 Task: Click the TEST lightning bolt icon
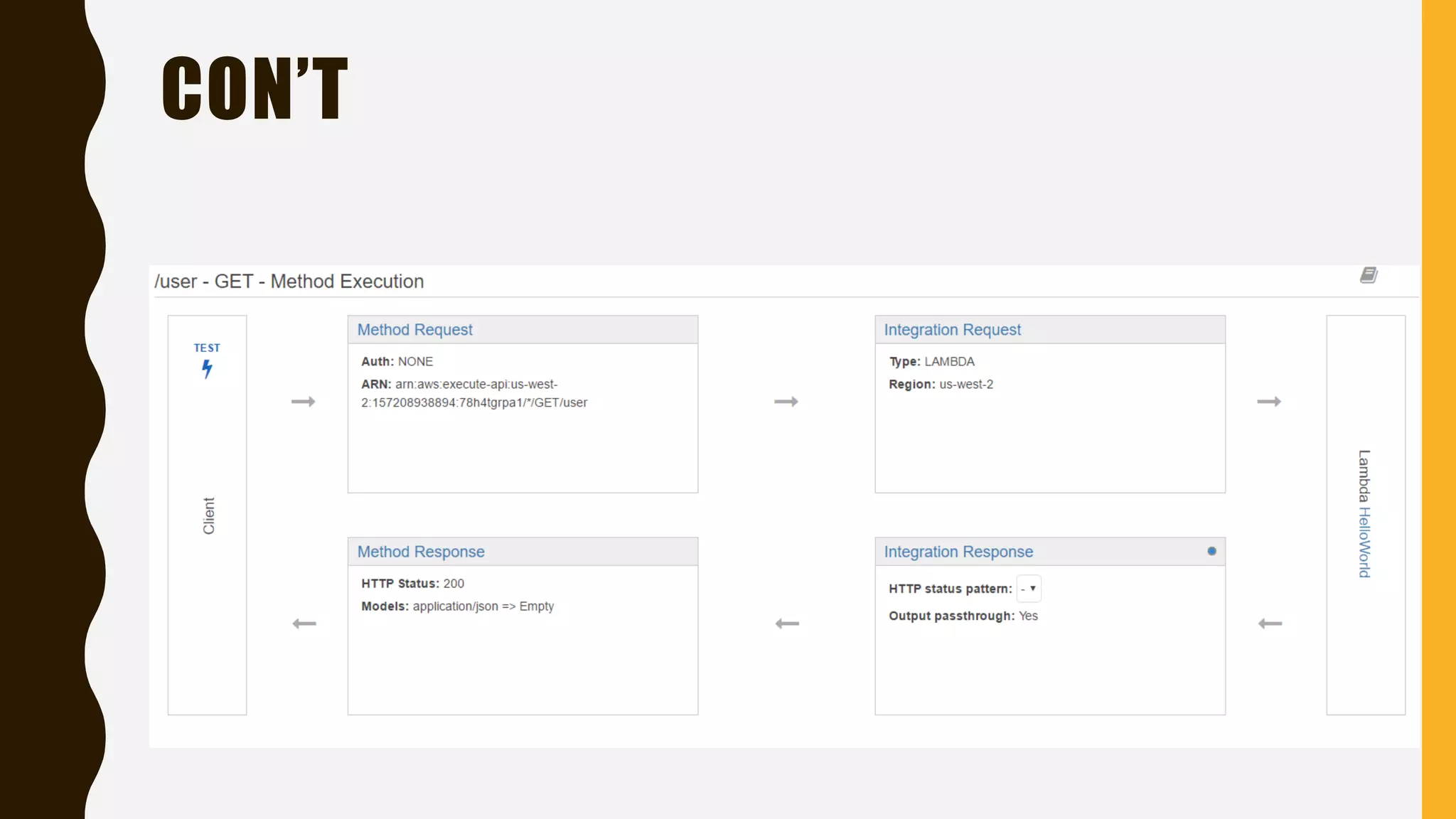point(207,369)
